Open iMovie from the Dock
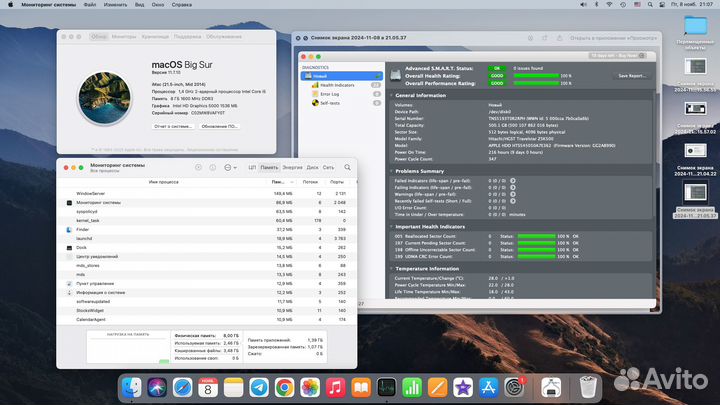 (463, 388)
